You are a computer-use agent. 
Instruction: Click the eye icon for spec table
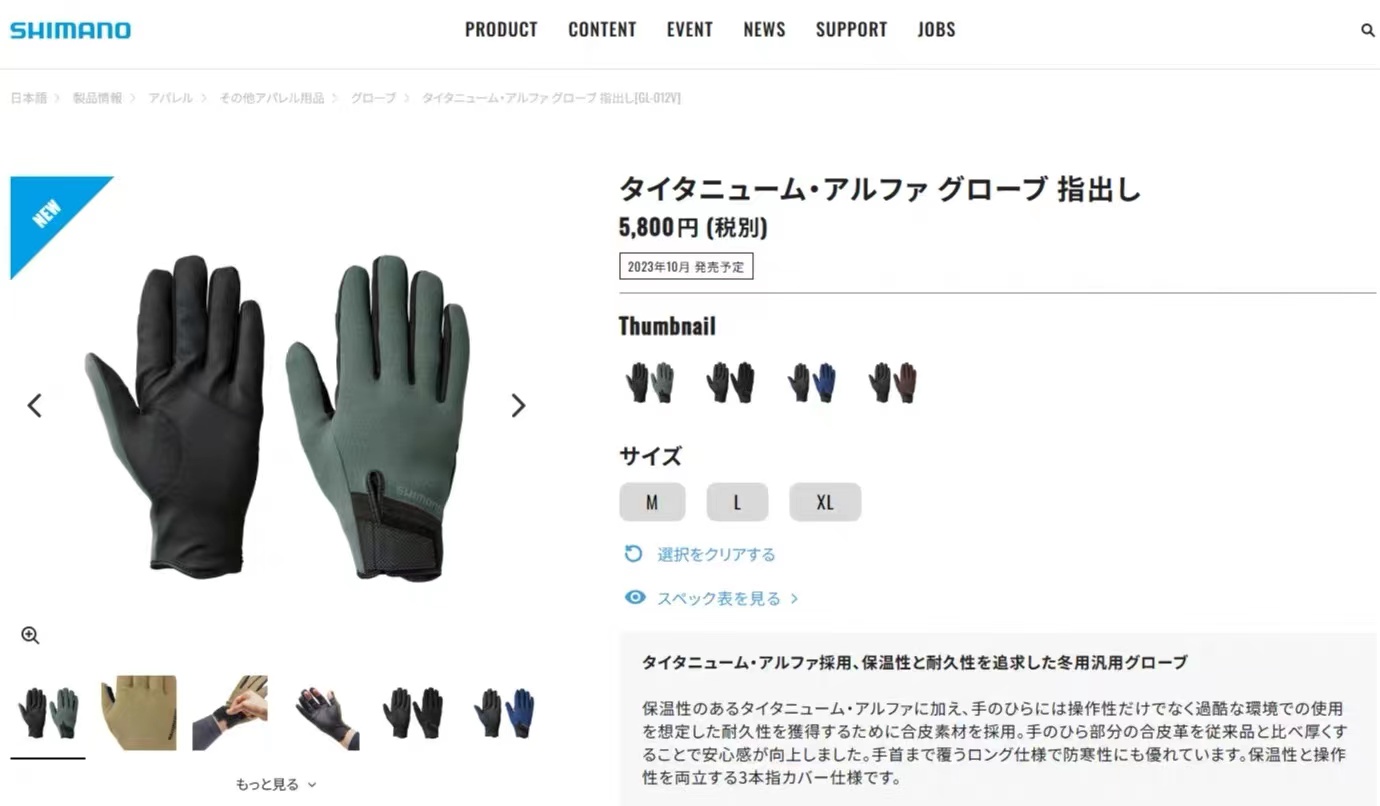(635, 598)
